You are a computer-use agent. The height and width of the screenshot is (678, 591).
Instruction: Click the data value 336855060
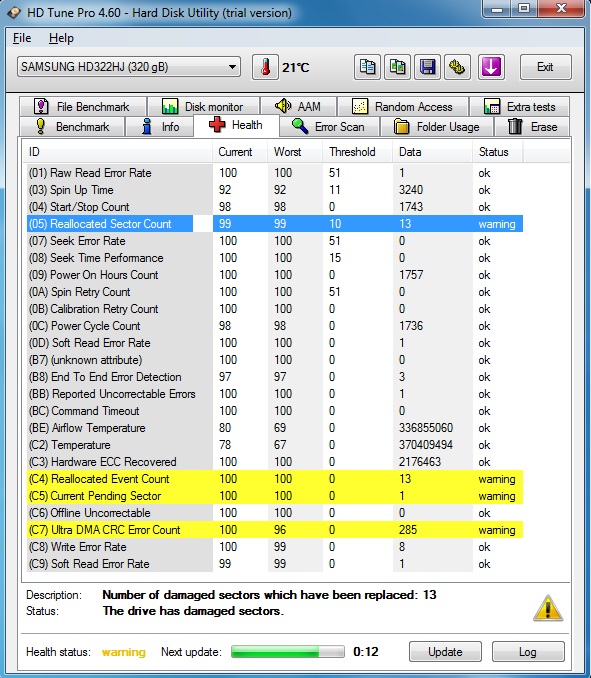click(x=426, y=428)
